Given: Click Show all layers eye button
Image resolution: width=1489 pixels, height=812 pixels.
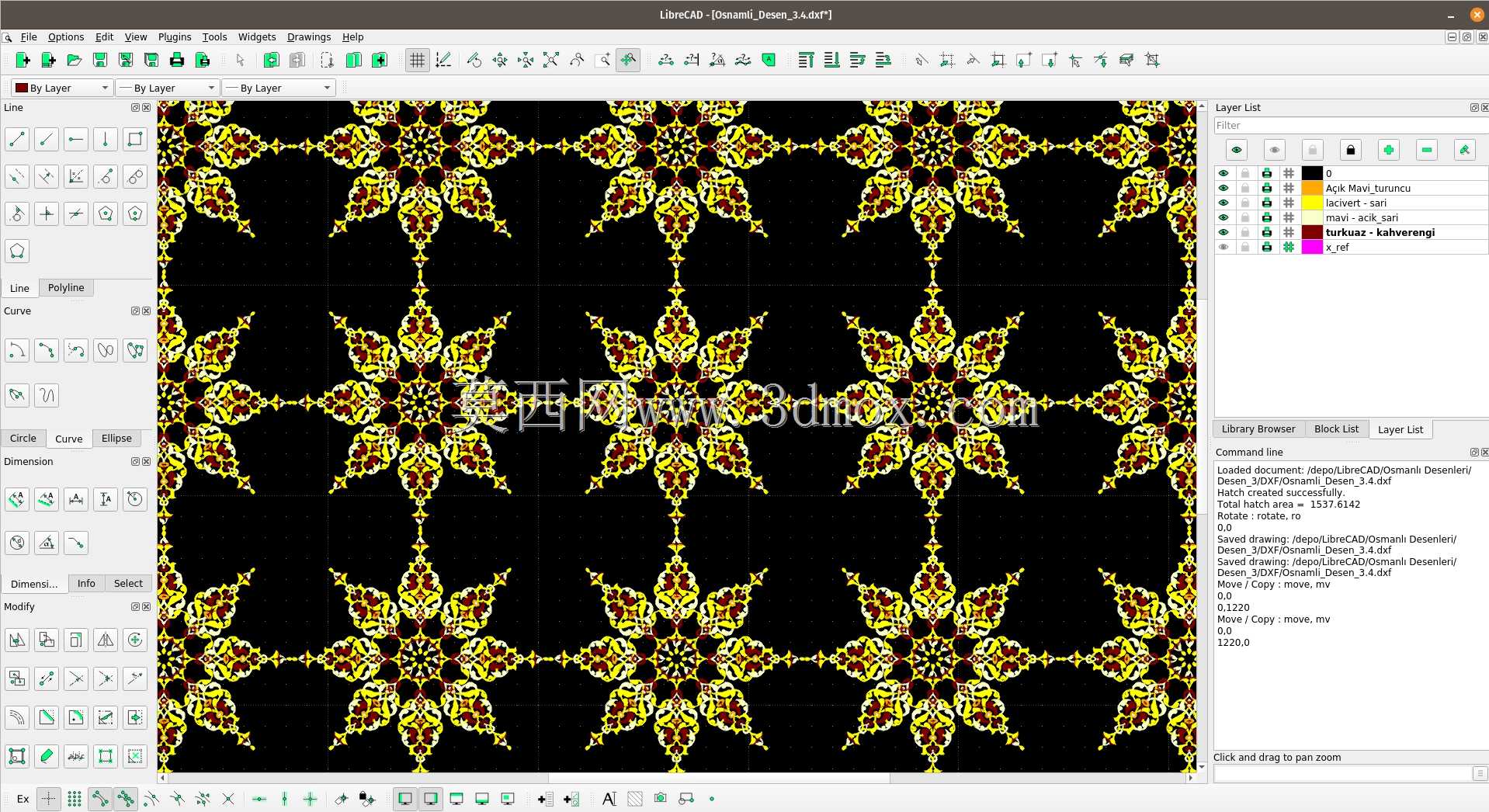Looking at the screenshot, I should 1237,150.
